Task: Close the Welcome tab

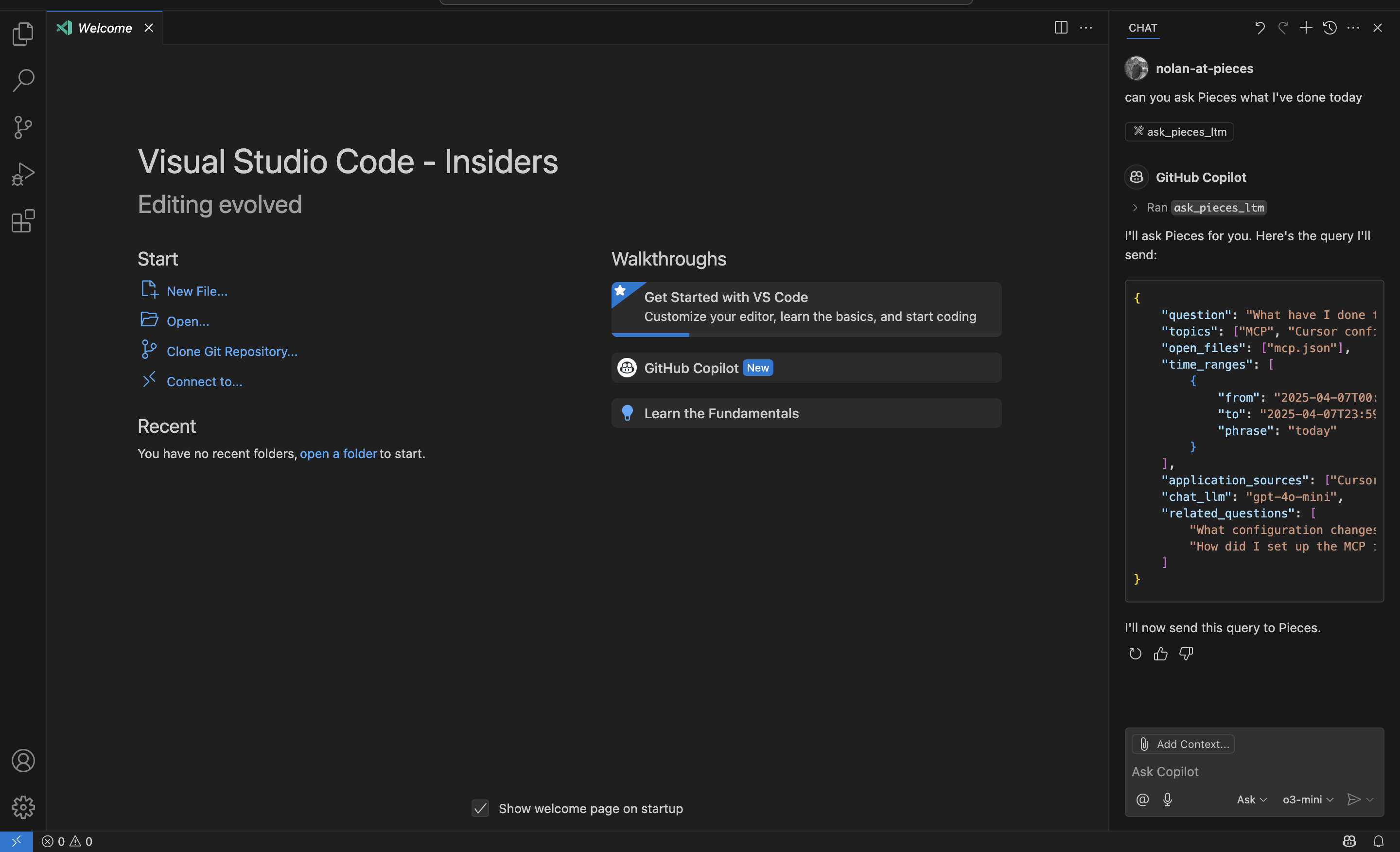Action: [149, 28]
